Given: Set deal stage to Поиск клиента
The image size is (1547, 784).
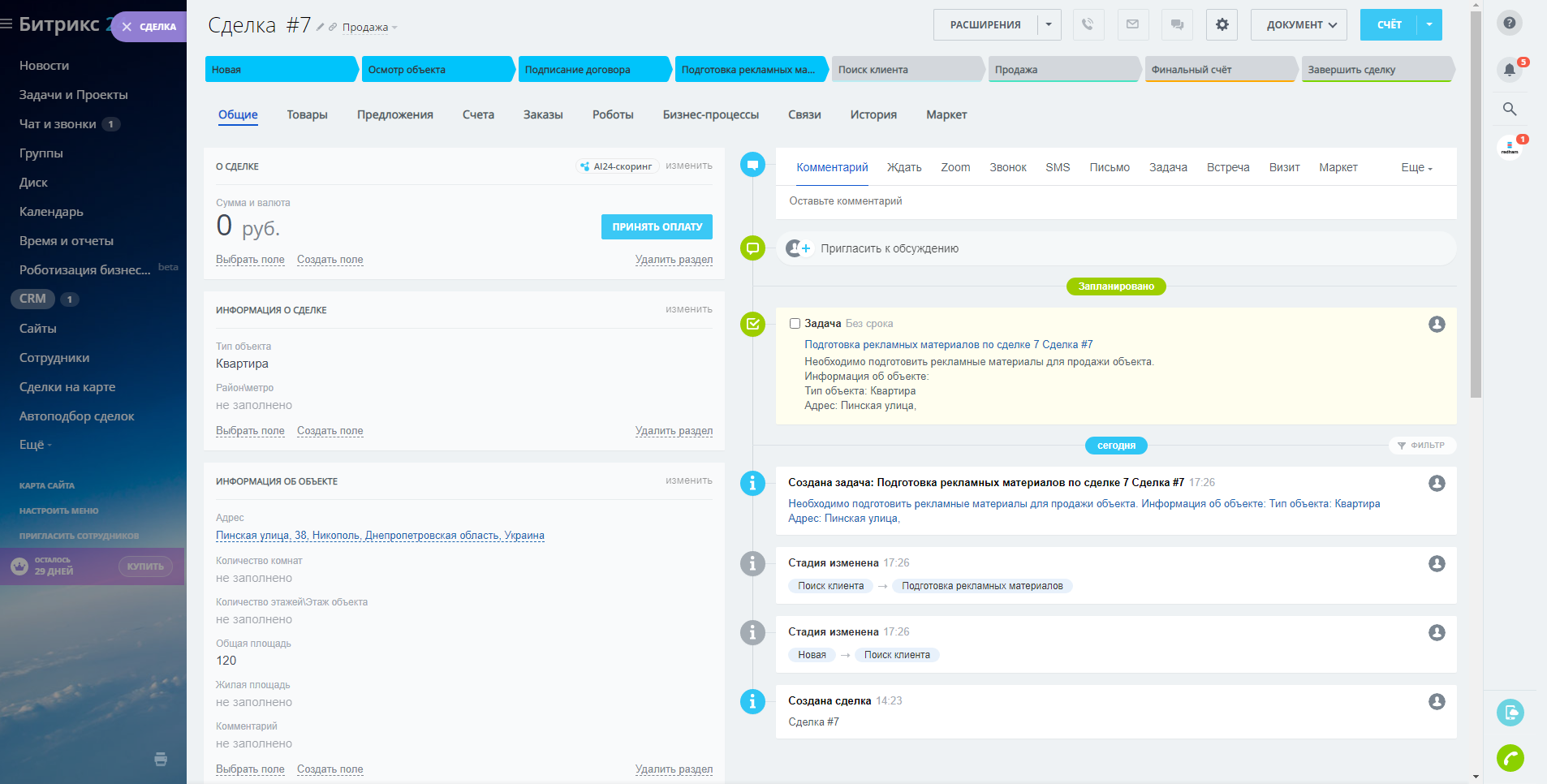Looking at the screenshot, I should [906, 70].
